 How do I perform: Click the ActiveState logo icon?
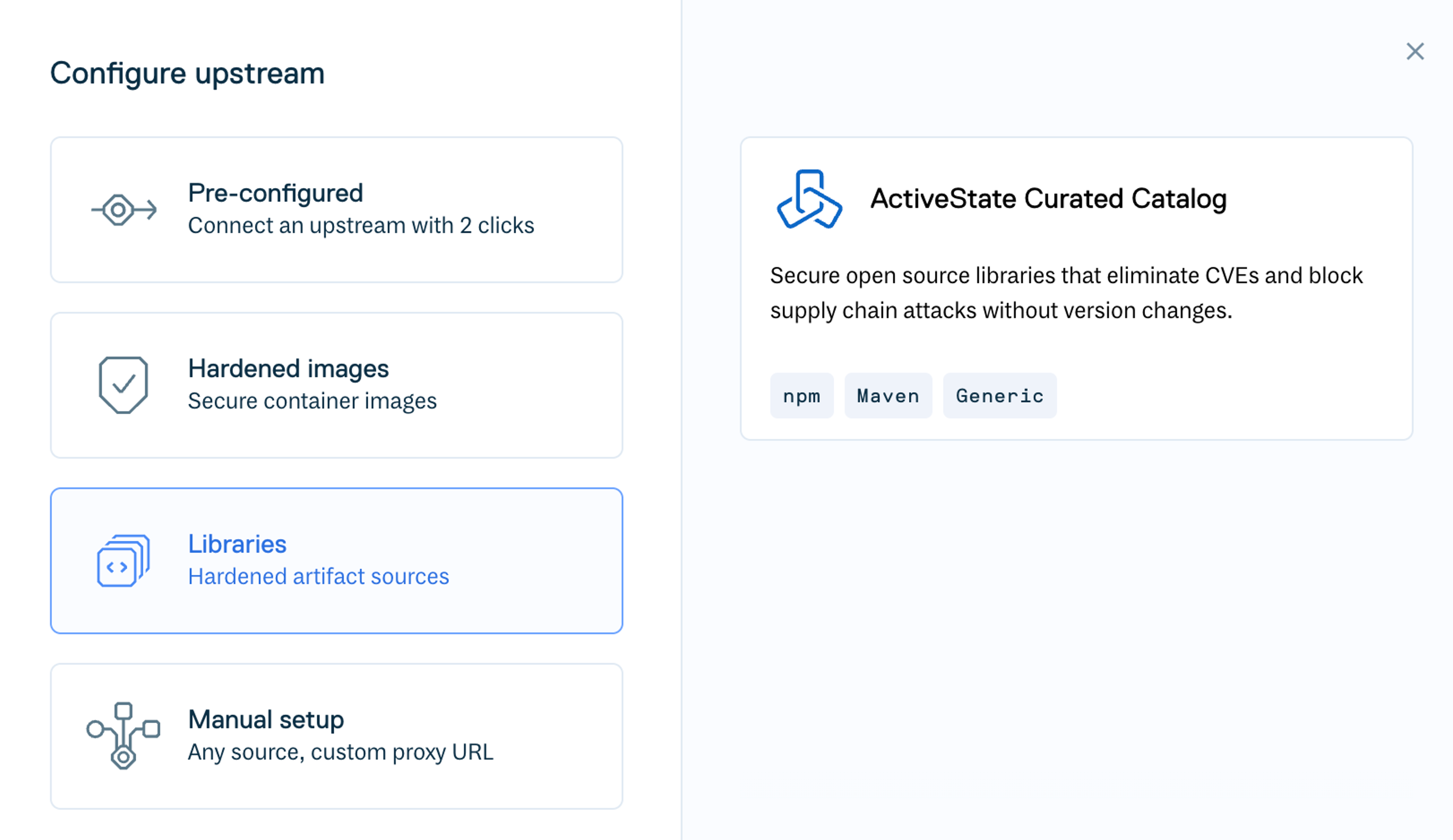click(809, 199)
